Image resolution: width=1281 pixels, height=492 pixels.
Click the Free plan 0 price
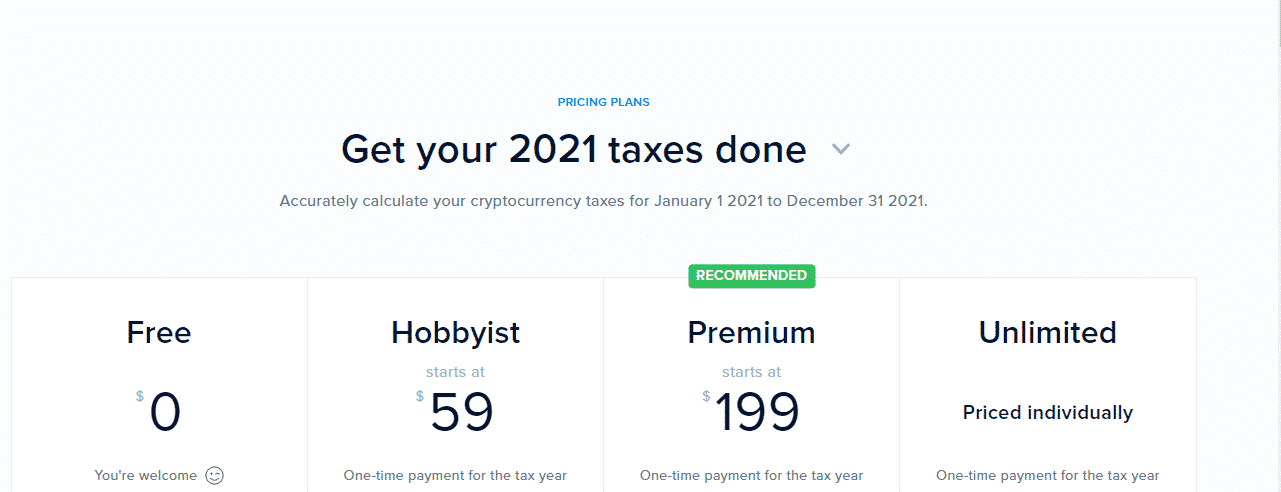pos(165,412)
